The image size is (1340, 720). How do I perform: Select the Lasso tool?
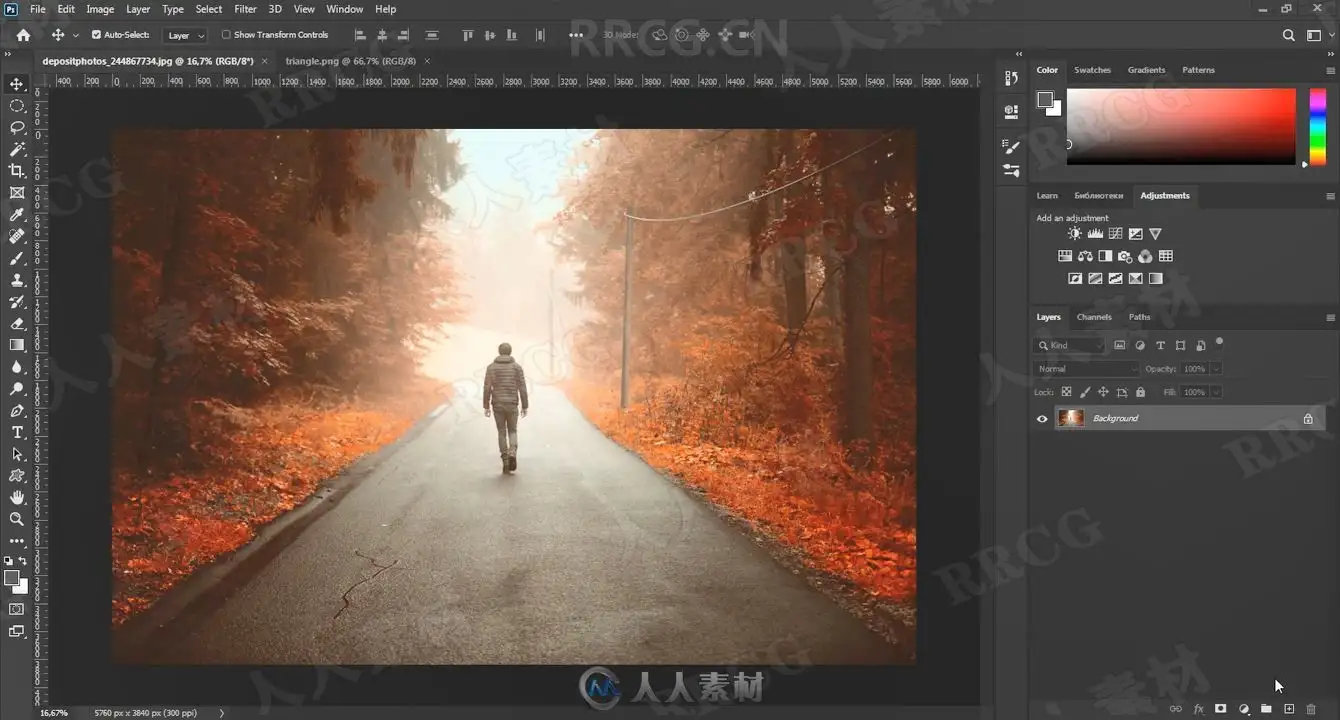17,128
